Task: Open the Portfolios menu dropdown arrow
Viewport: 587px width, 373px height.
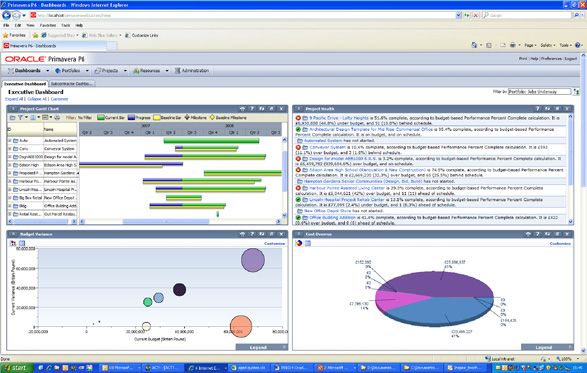Action: coord(87,71)
